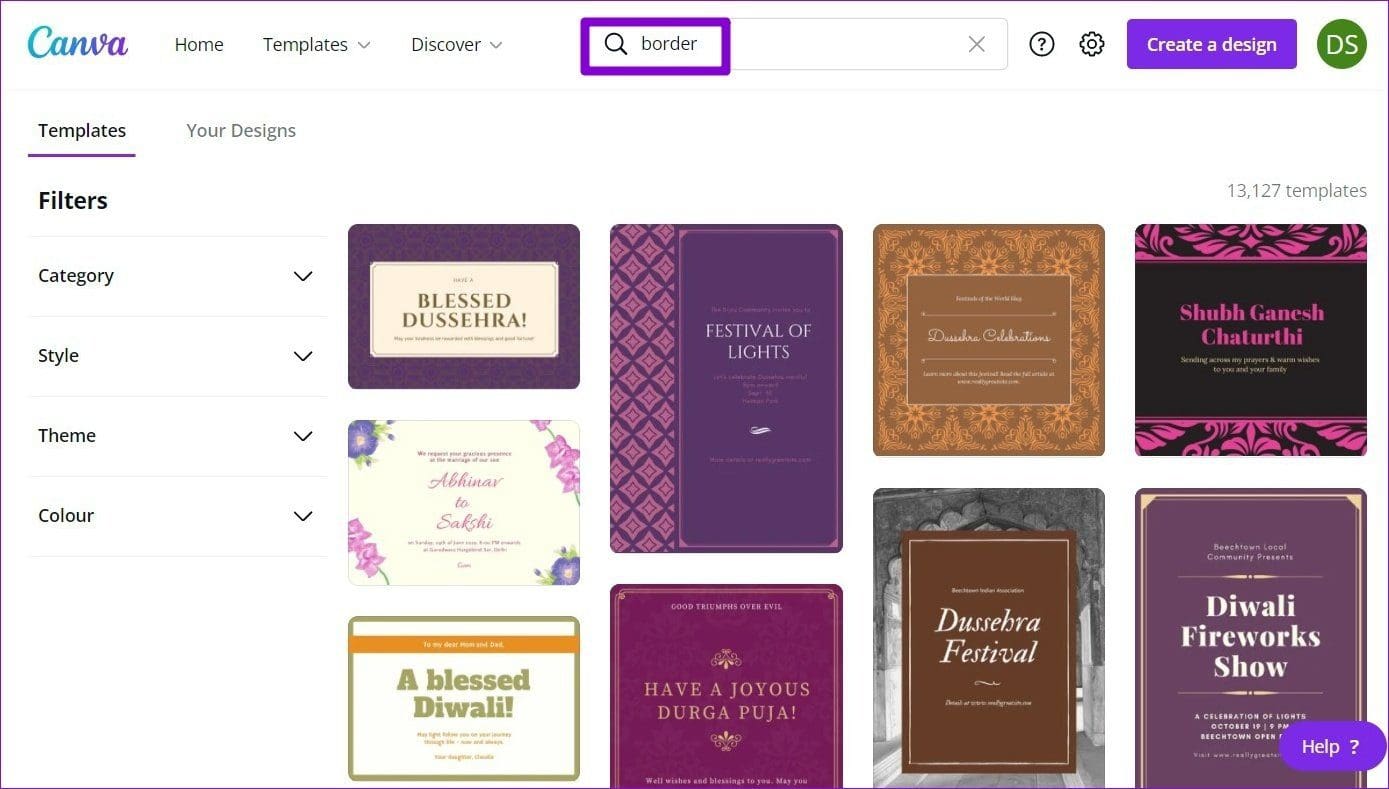Clear the search field with the X
Image resolution: width=1389 pixels, height=789 pixels.
click(977, 44)
